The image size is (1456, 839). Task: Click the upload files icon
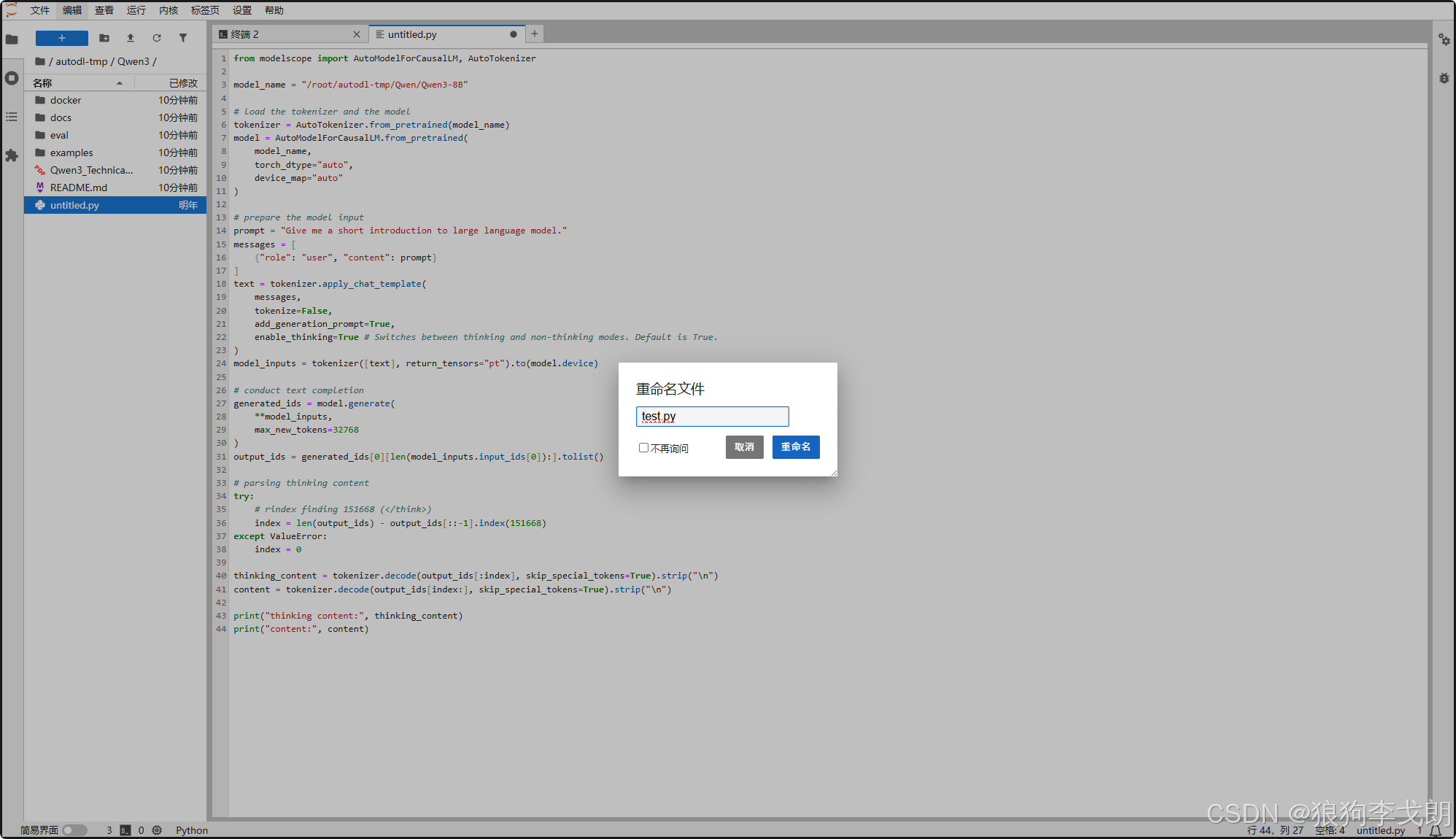pos(131,38)
